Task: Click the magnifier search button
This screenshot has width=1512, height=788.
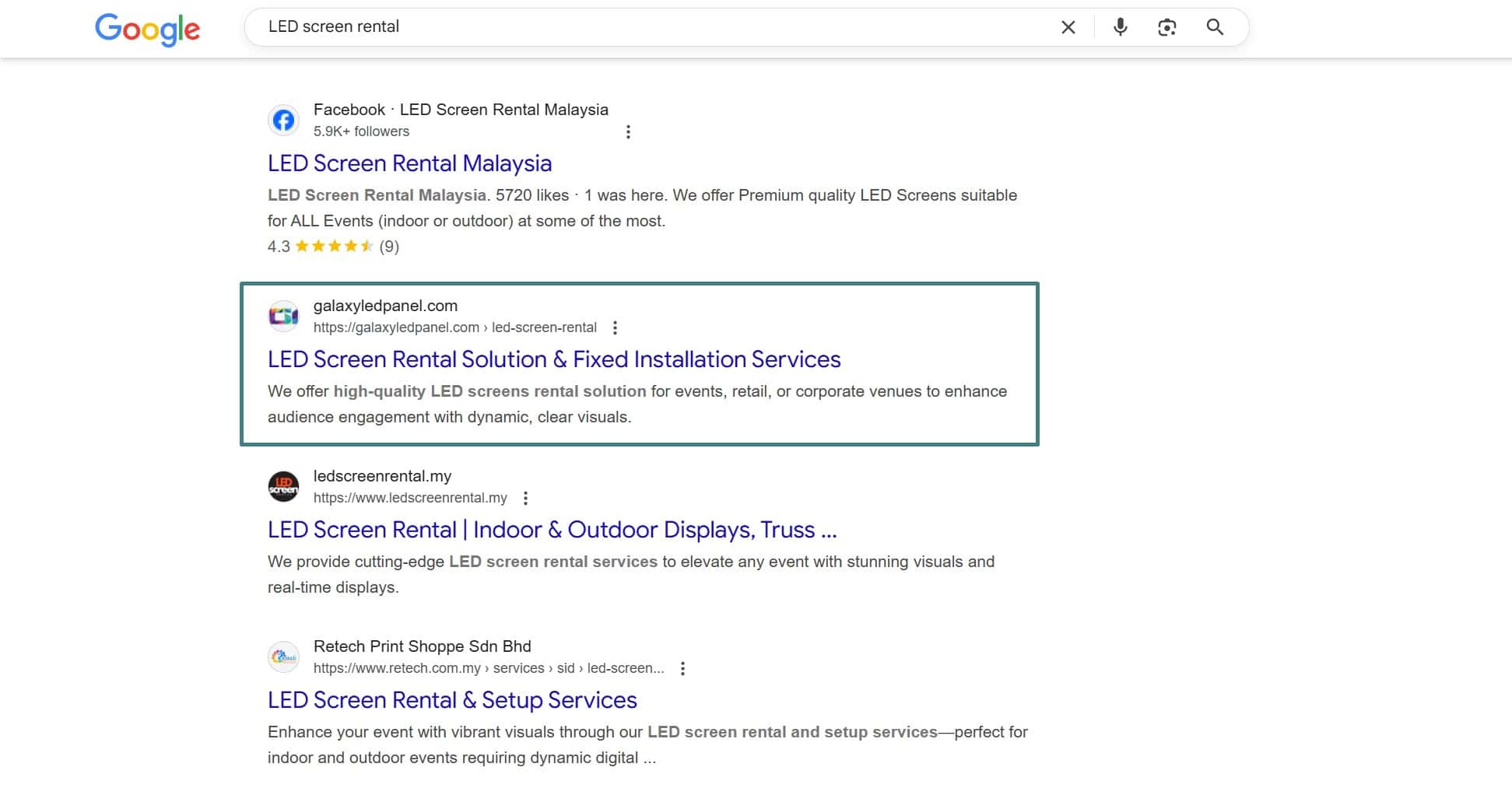Action: pos(1215,27)
